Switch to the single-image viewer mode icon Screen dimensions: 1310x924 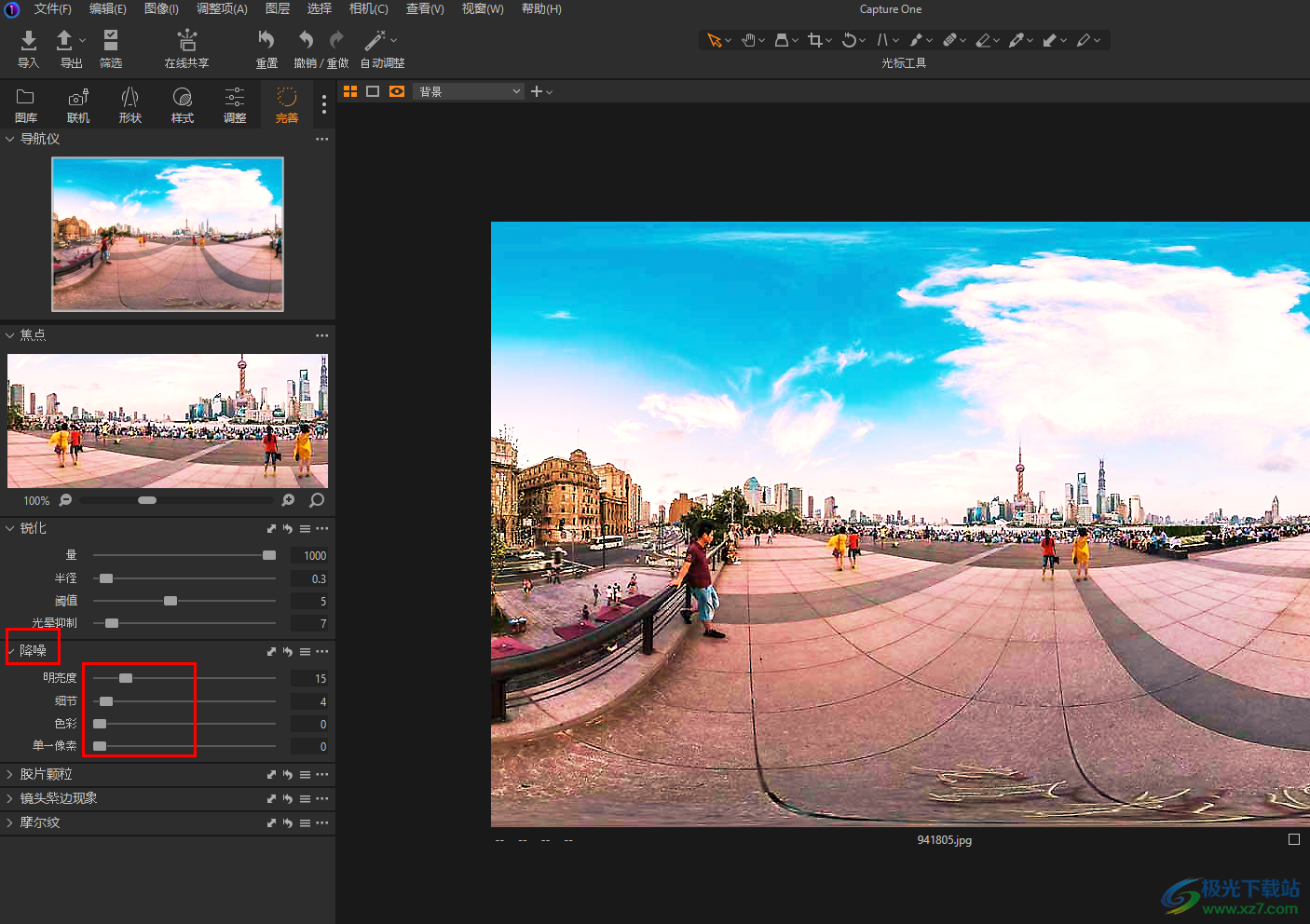coord(373,91)
